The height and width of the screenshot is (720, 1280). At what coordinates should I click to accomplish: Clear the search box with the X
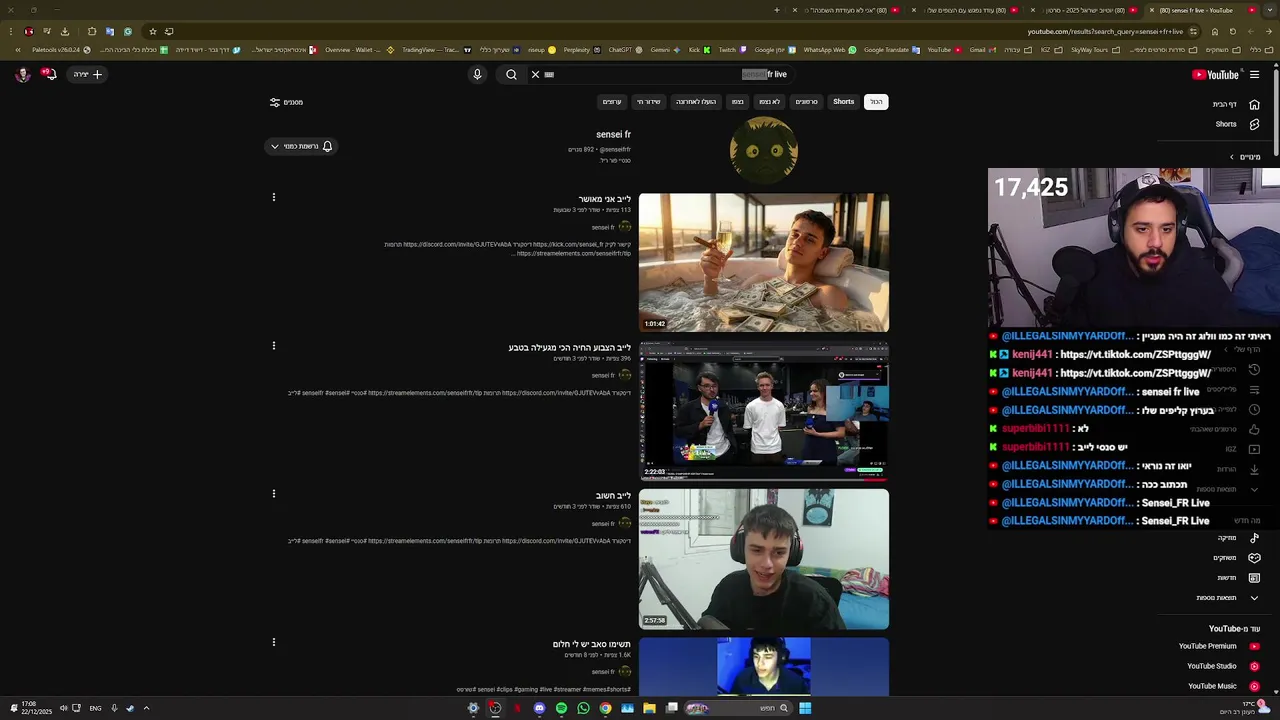(535, 74)
